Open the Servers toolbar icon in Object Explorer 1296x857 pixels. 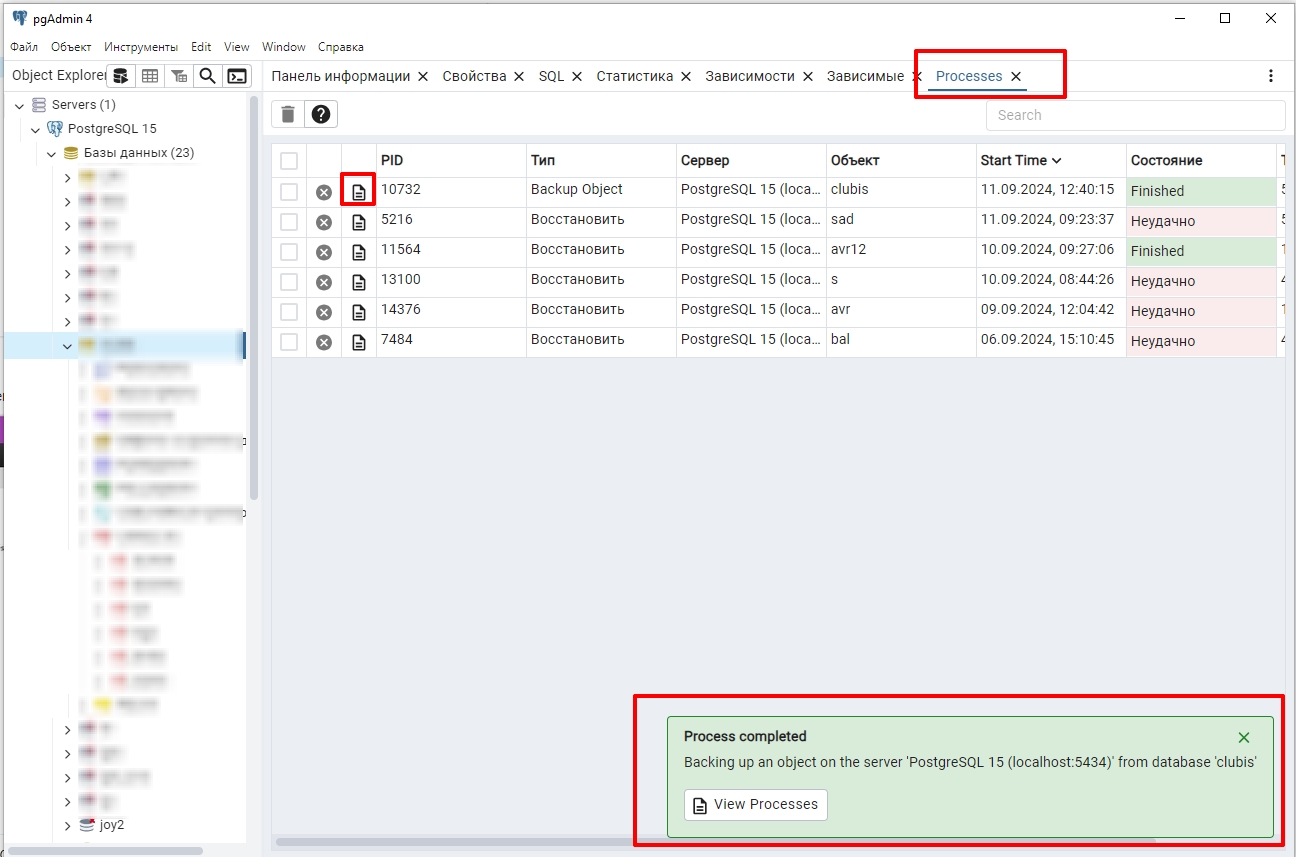pyautogui.click(x=120, y=76)
